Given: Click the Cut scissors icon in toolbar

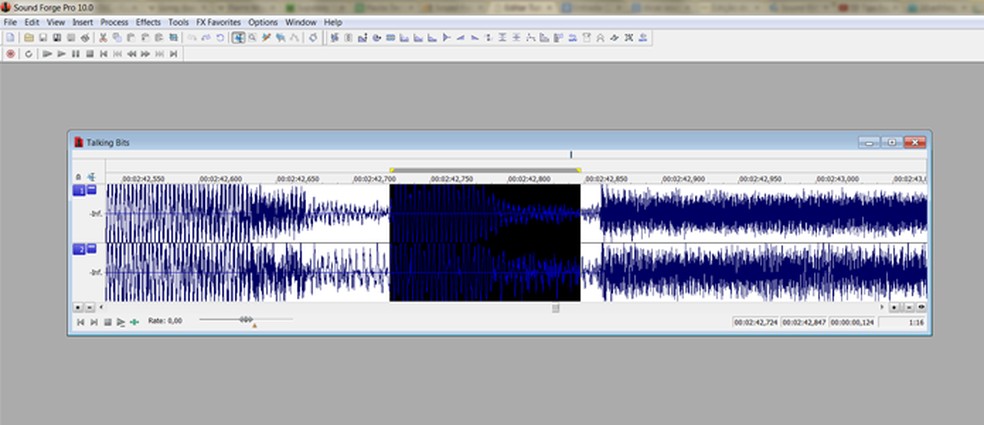Looking at the screenshot, I should click(x=104, y=38).
